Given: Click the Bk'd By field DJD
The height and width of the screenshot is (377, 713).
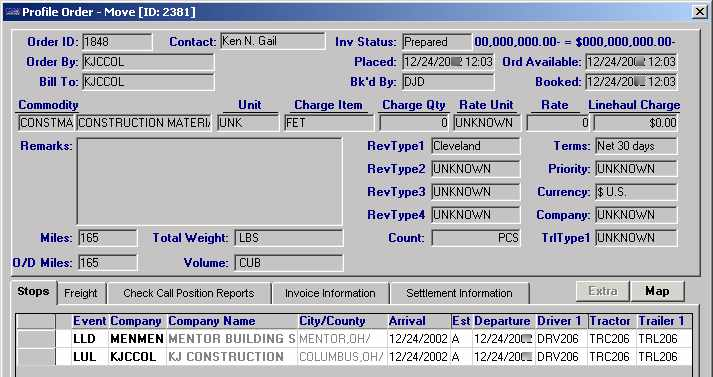Looking at the screenshot, I should pos(448,82).
